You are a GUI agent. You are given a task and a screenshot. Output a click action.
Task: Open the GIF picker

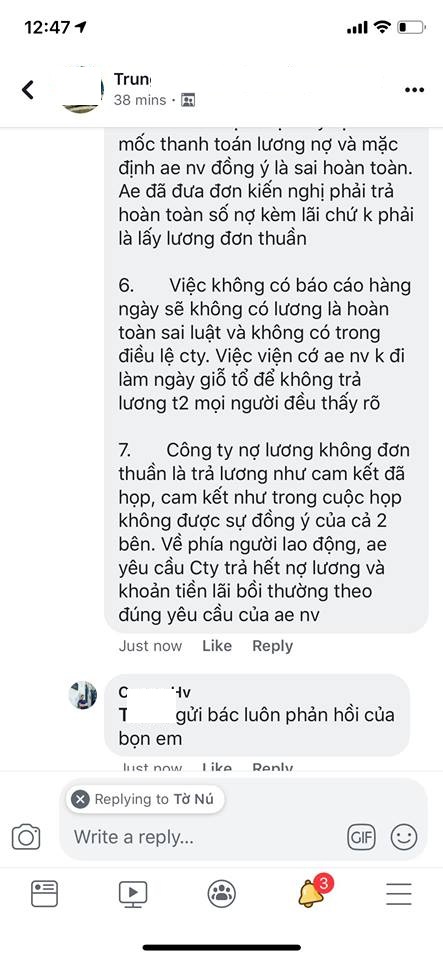click(362, 836)
